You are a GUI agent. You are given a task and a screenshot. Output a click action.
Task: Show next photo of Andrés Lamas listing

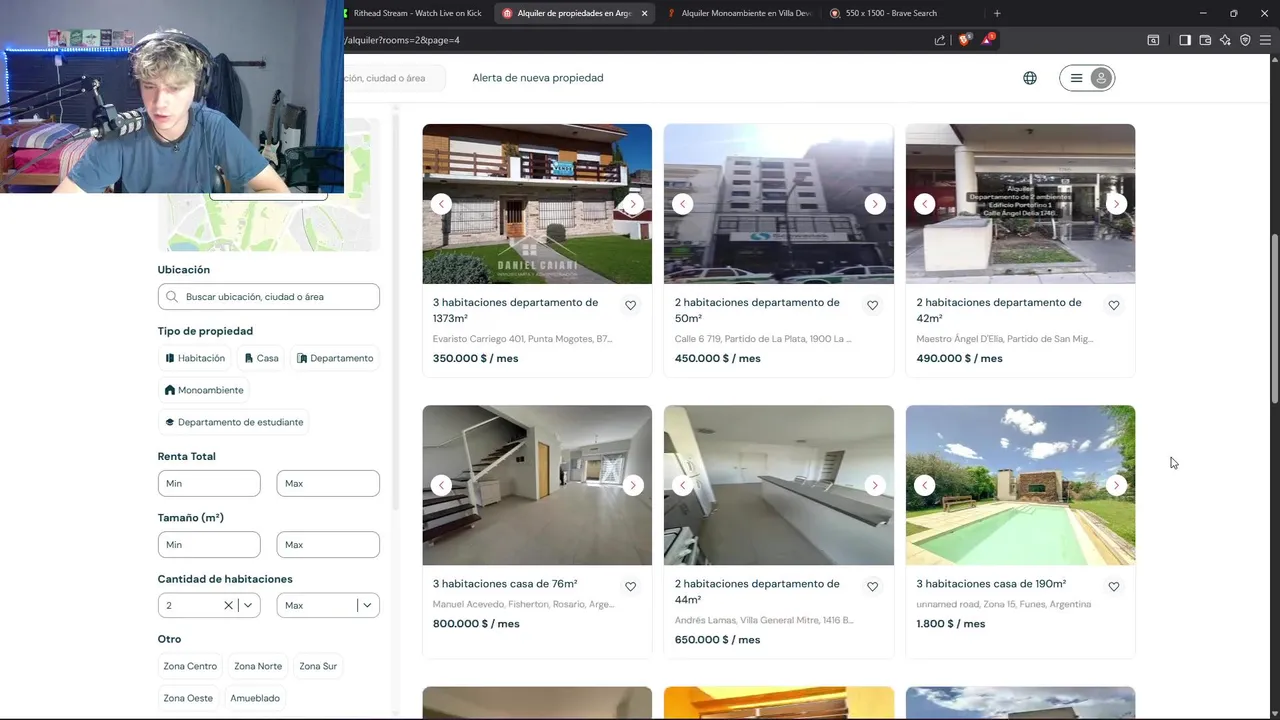(x=875, y=485)
